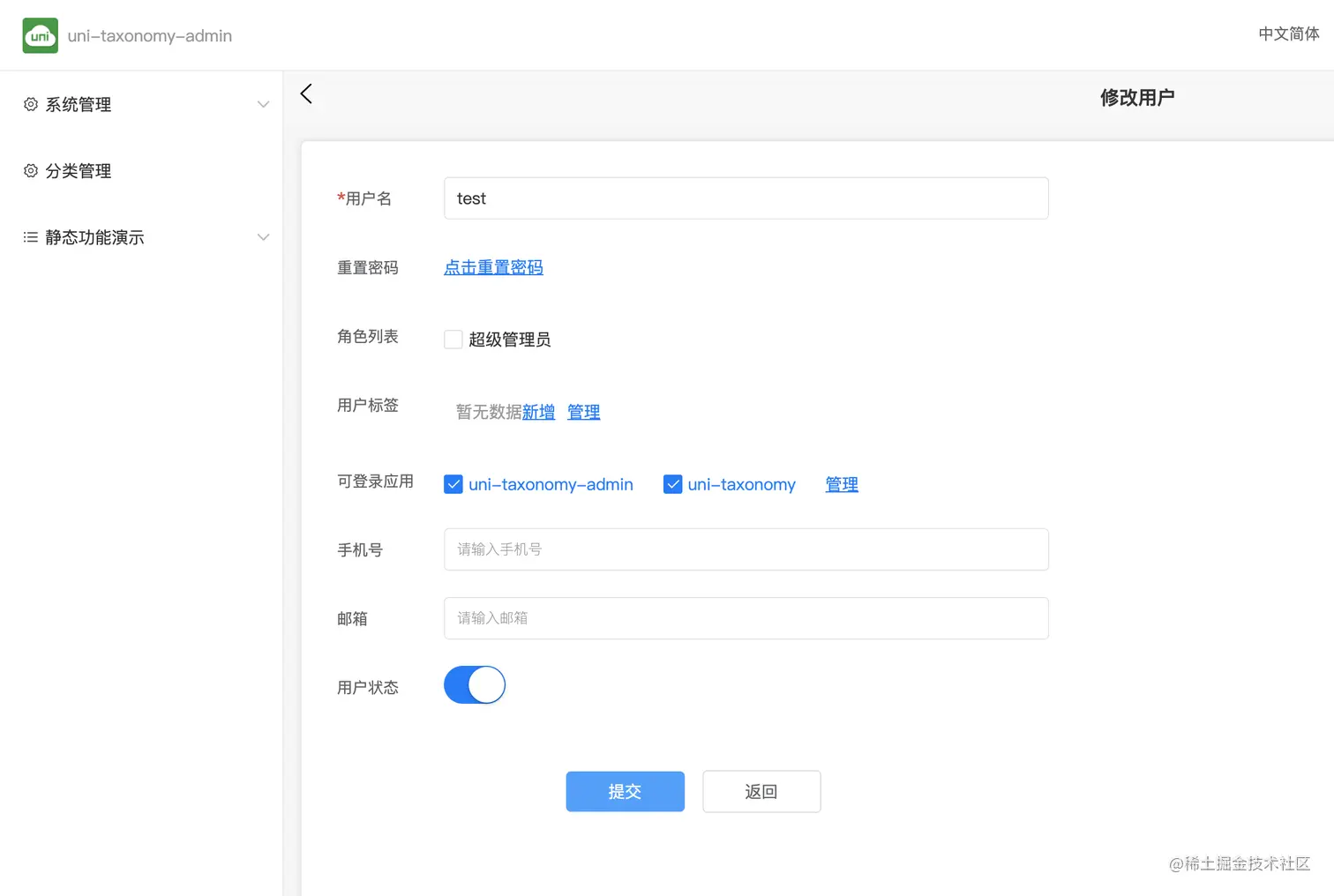
Task: Click 新增 to add a user tag
Action: click(539, 411)
